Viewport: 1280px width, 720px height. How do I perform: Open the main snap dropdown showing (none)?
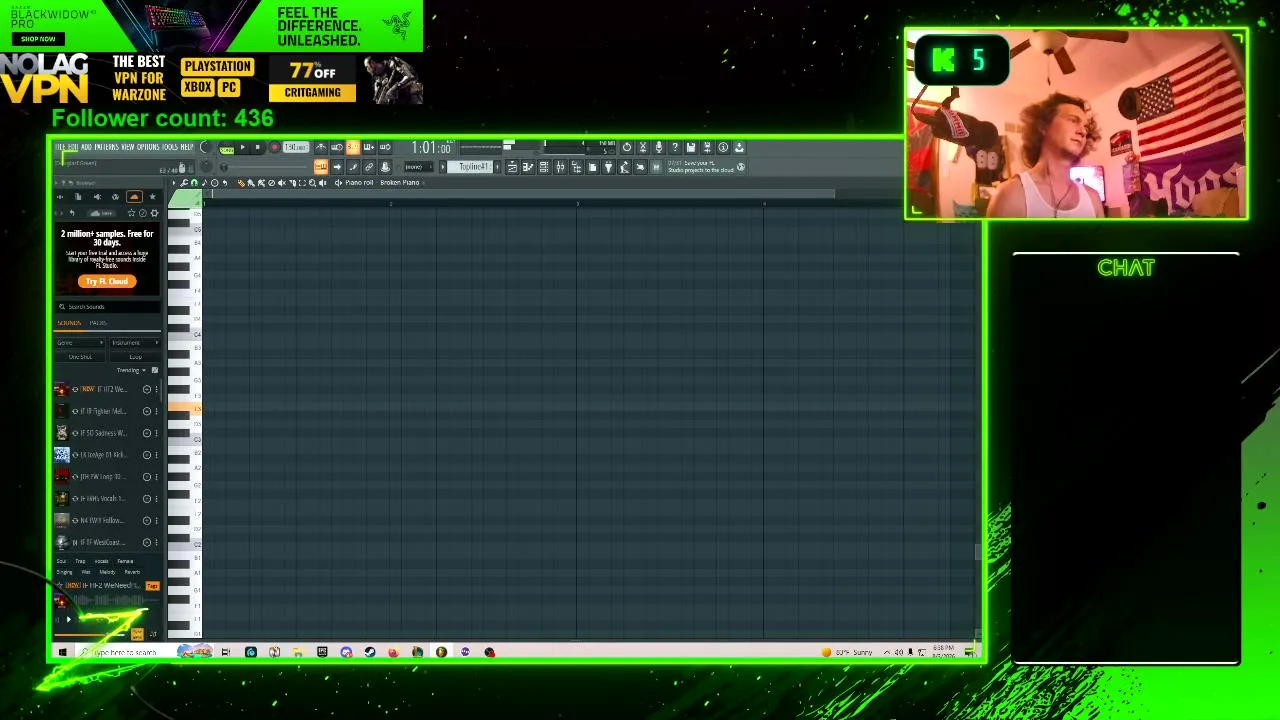coord(419,167)
